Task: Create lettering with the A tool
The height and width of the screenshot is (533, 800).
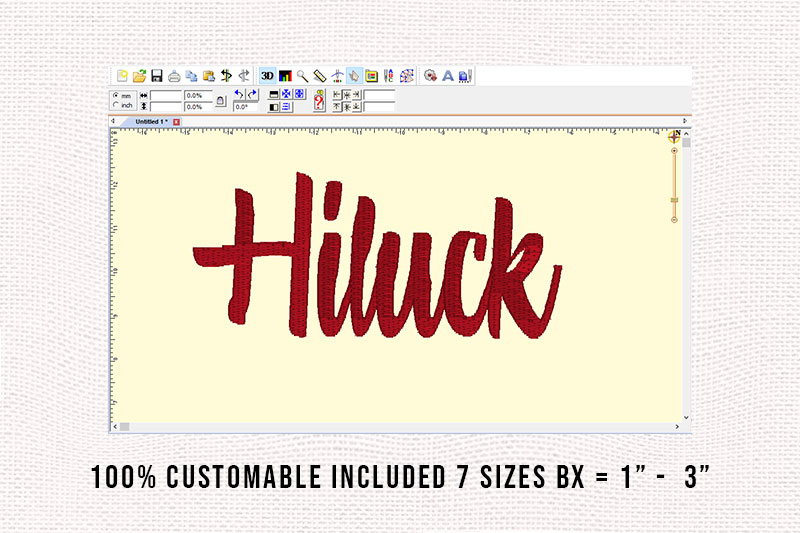Action: coord(447,76)
